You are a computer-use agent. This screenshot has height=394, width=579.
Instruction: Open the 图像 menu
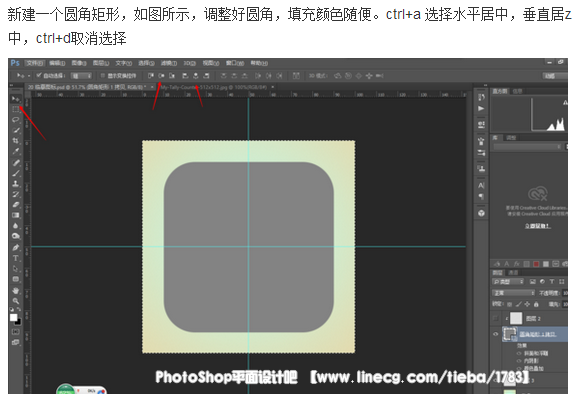pos(79,63)
